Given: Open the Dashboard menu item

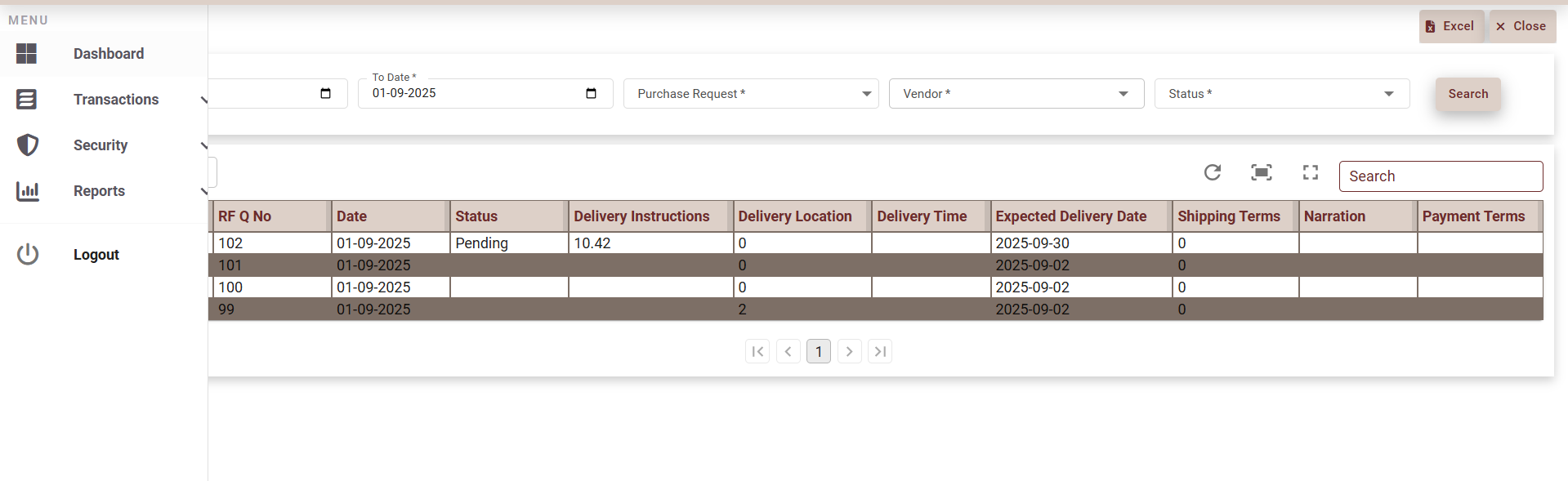Looking at the screenshot, I should 109,54.
